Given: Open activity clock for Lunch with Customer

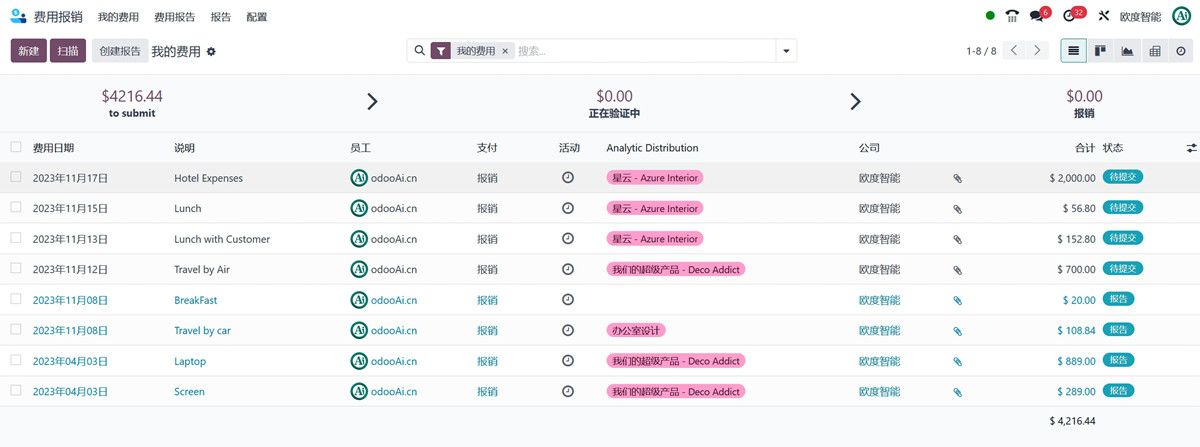Looking at the screenshot, I should pos(568,239).
